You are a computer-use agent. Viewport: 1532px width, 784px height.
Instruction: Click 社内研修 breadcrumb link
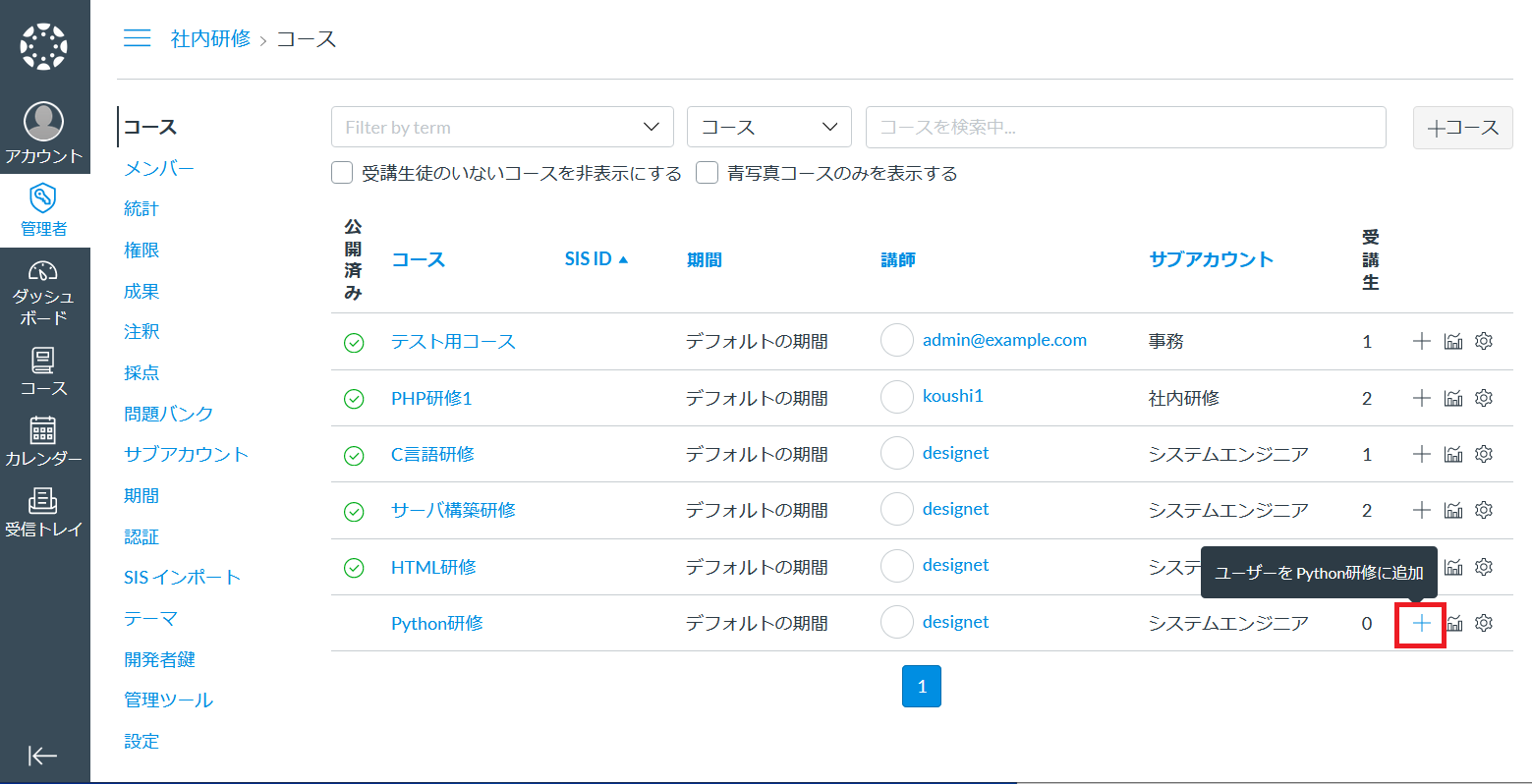tap(211, 38)
